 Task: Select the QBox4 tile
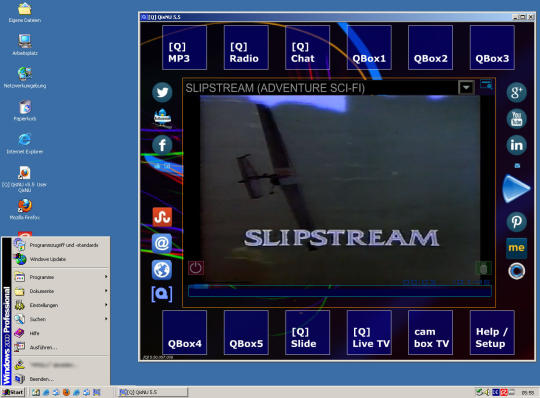point(185,333)
